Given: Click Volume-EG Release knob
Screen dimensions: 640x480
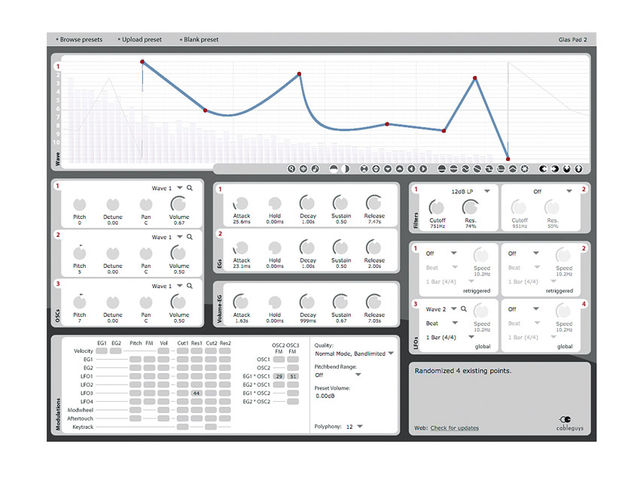Looking at the screenshot, I should point(374,302).
